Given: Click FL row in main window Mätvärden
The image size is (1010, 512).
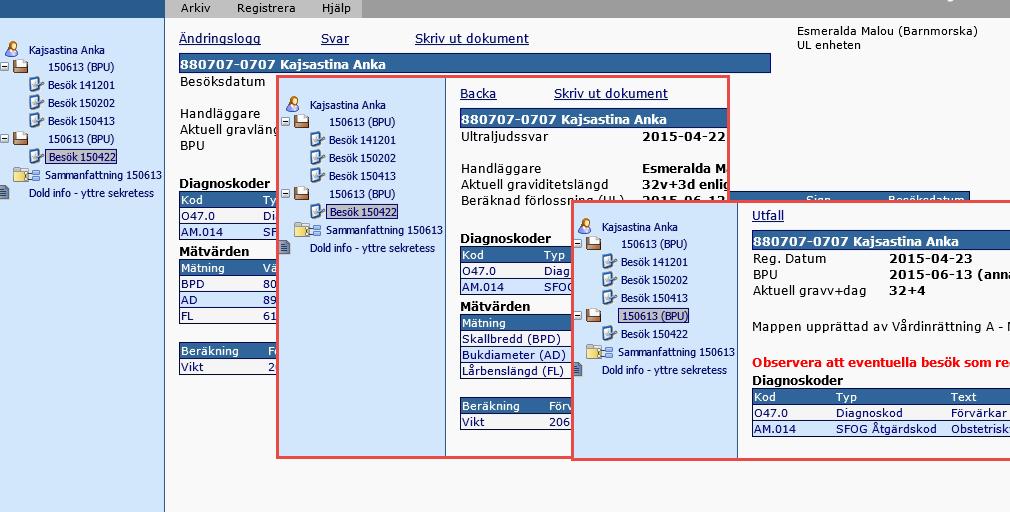Looking at the screenshot, I should pos(228,316).
